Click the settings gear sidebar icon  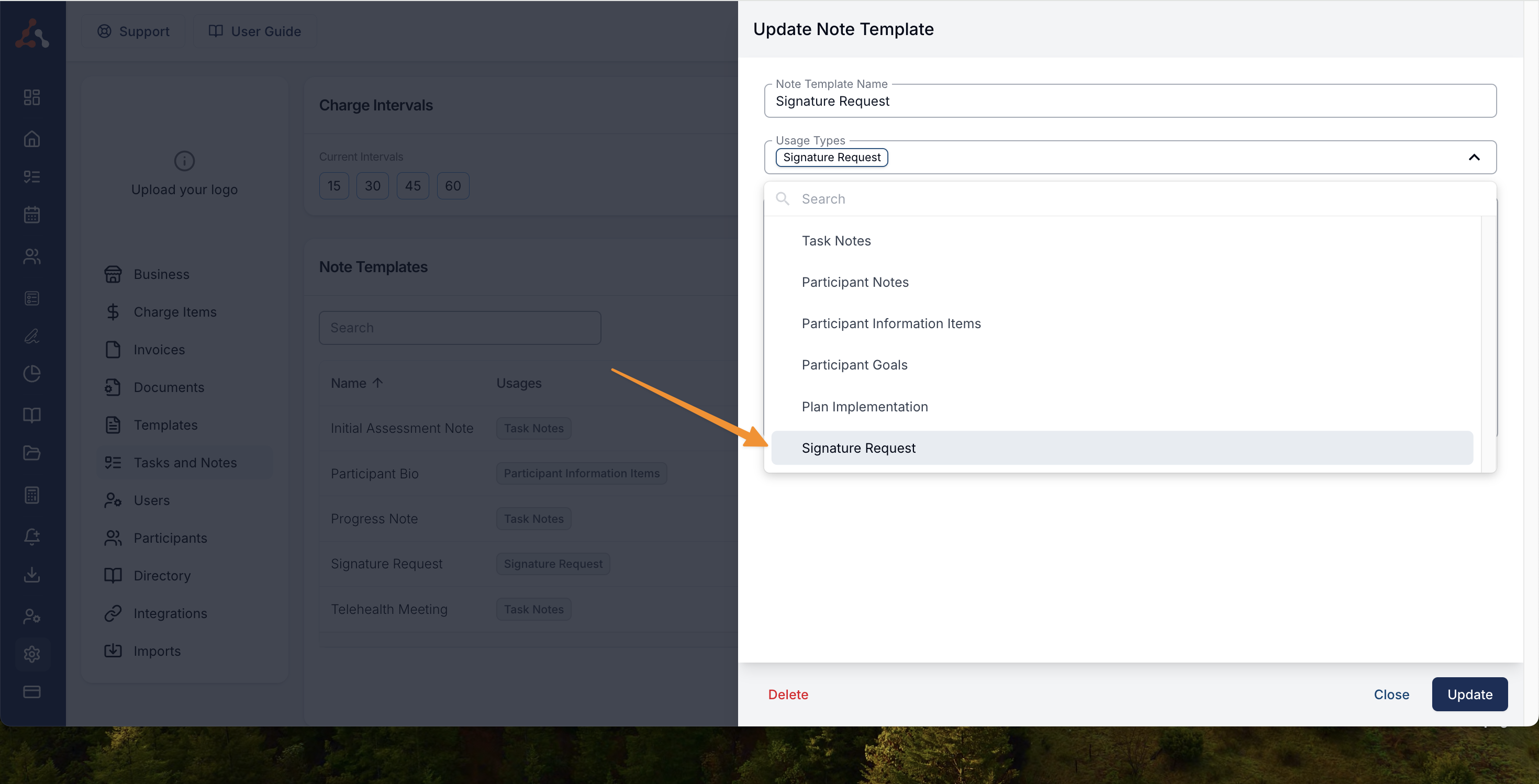(x=31, y=654)
